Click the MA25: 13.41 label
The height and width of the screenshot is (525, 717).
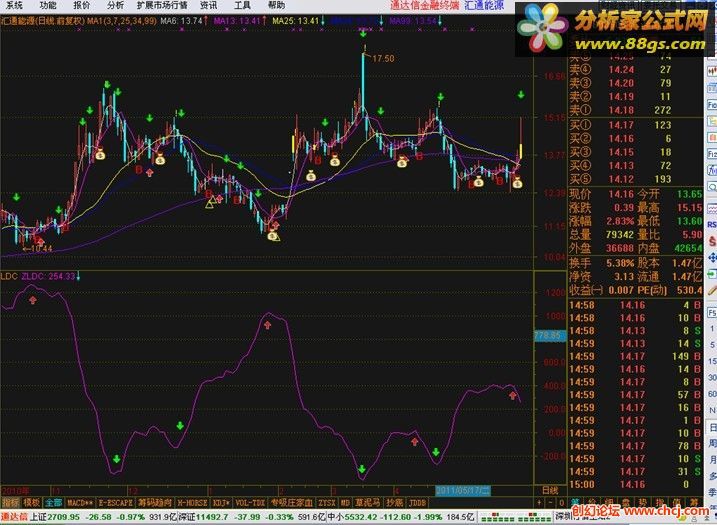tap(297, 21)
